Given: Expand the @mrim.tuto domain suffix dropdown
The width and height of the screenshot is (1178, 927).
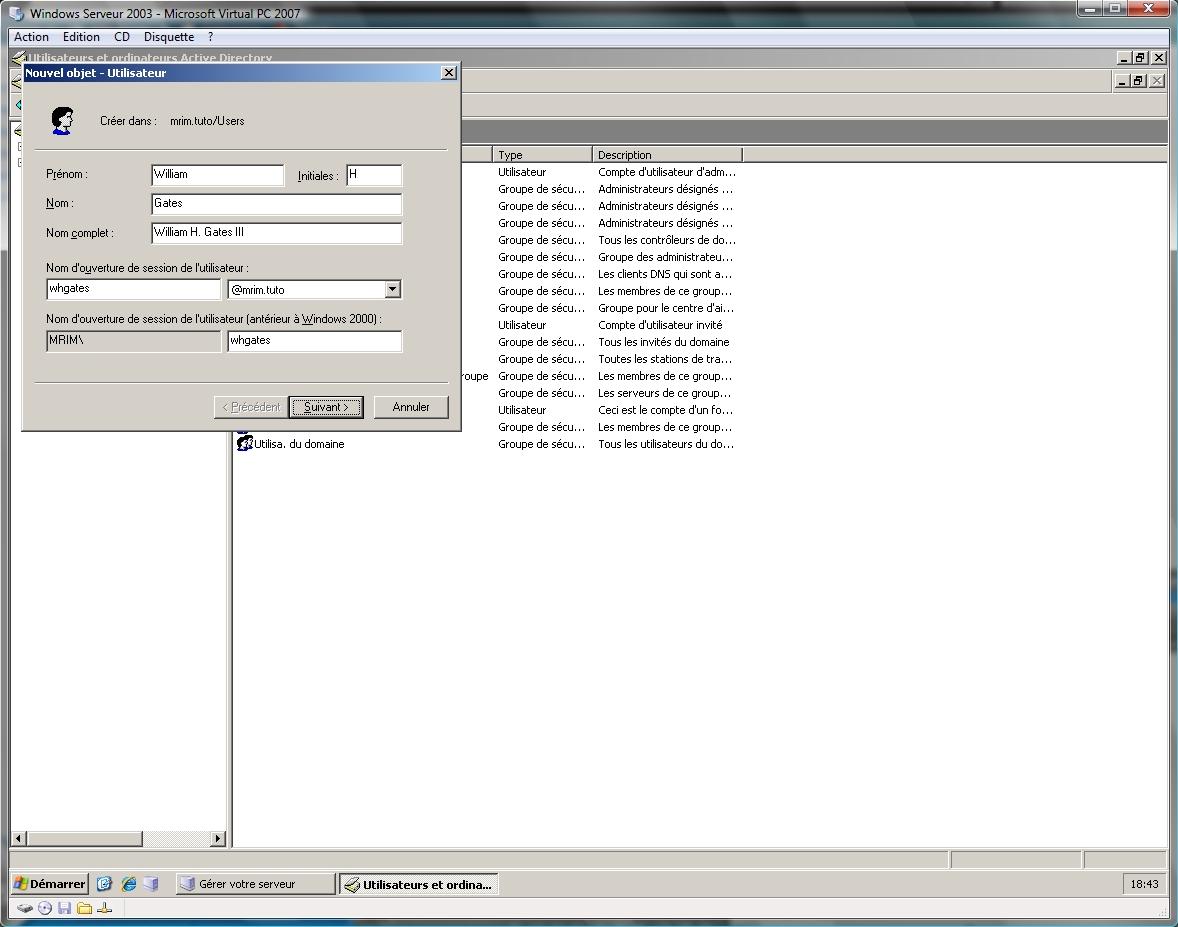Looking at the screenshot, I should point(392,289).
